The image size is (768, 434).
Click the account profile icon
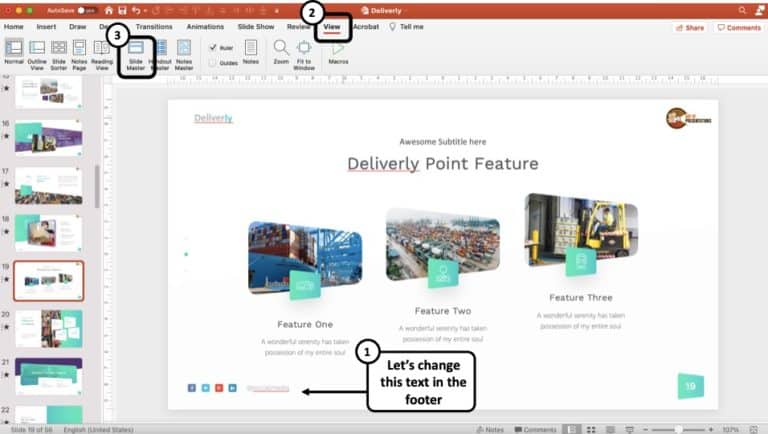tap(760, 10)
